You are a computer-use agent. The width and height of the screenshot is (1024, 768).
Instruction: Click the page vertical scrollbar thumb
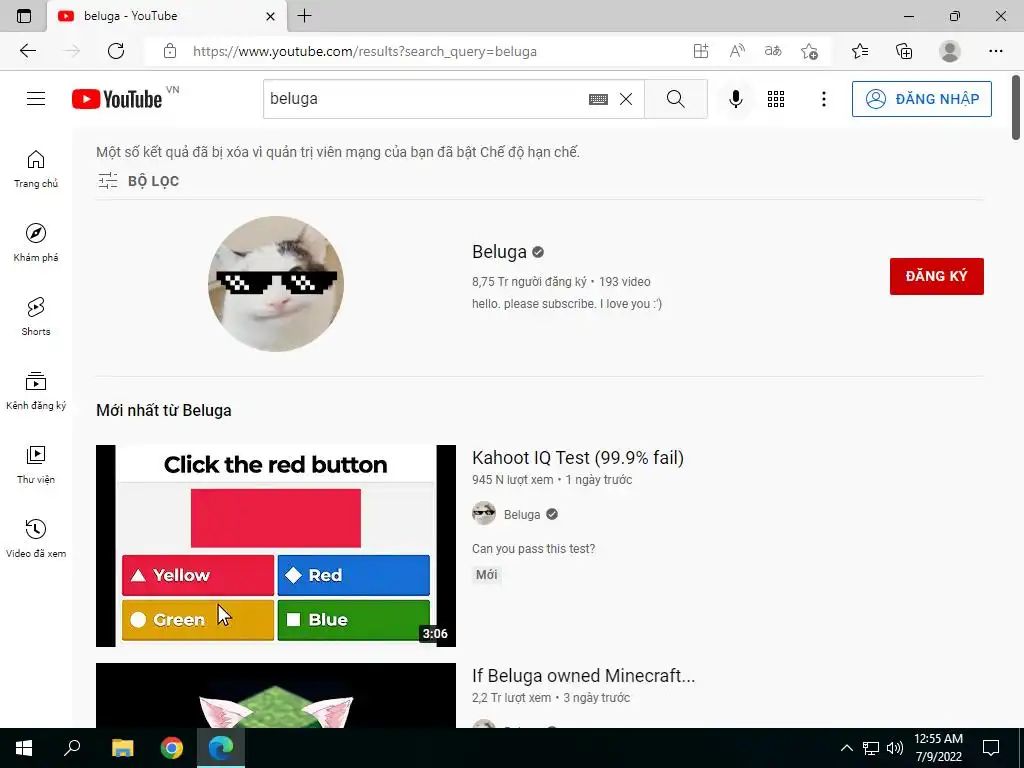(x=1016, y=108)
